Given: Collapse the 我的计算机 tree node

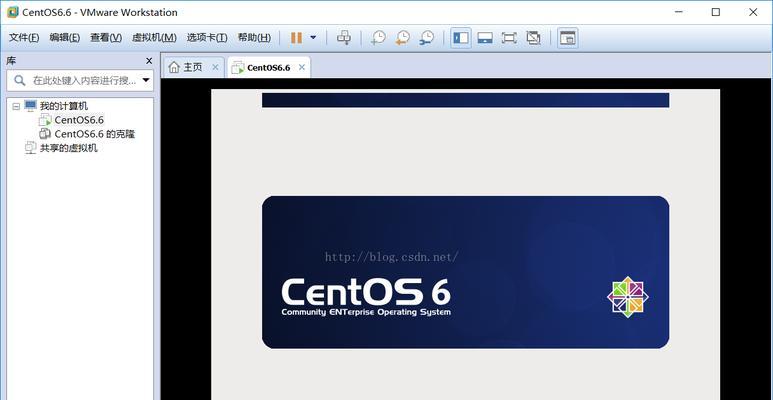Looking at the screenshot, I should [16, 106].
